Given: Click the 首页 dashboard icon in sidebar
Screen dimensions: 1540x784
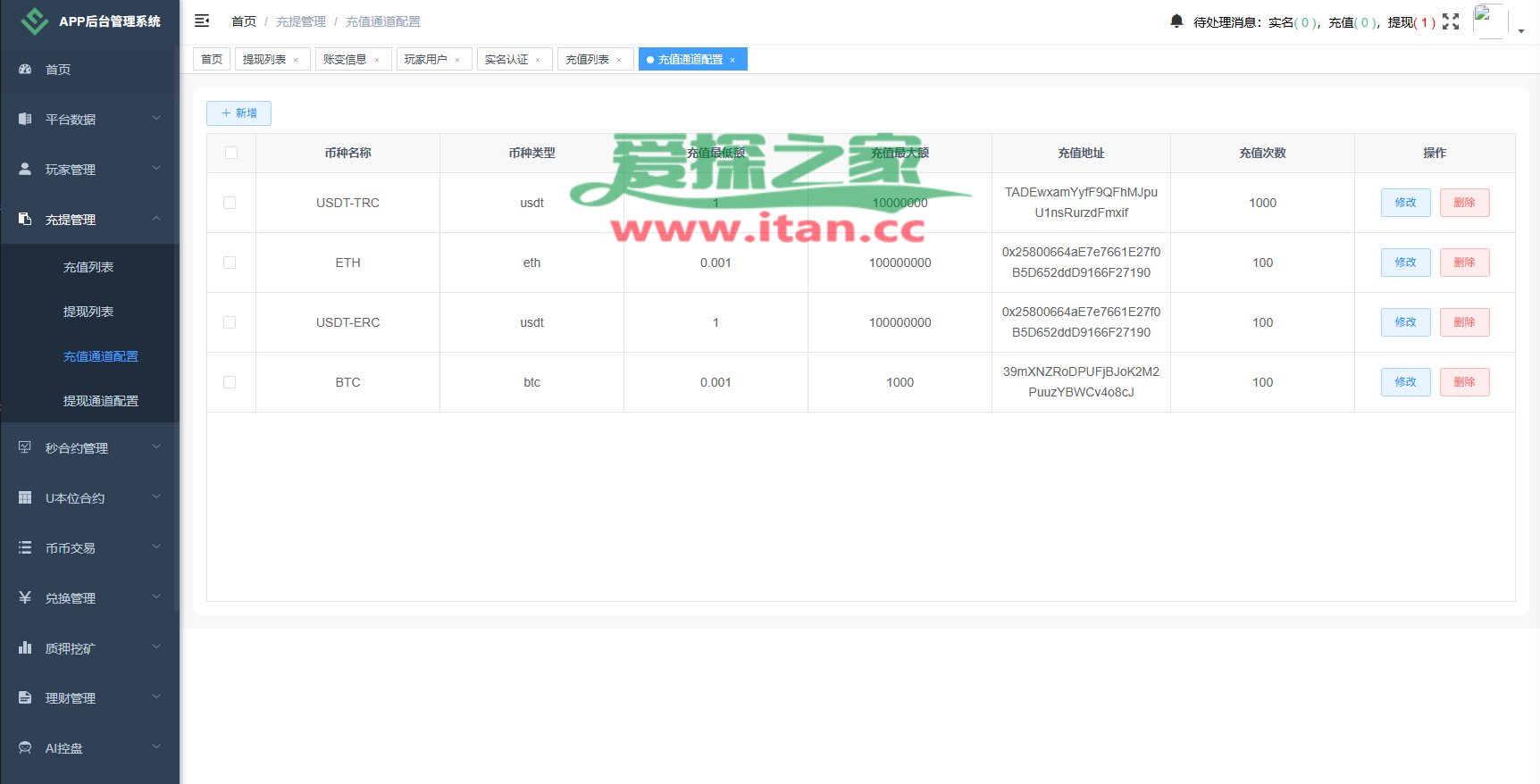Looking at the screenshot, I should tap(25, 69).
